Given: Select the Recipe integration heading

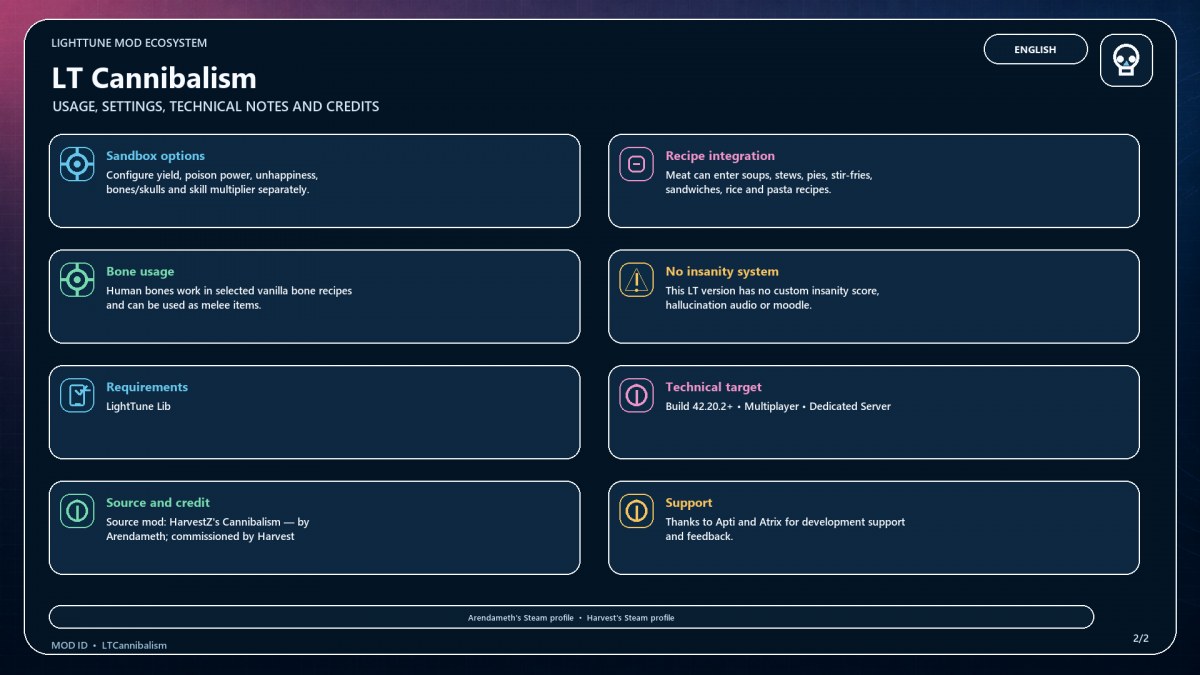Looking at the screenshot, I should 720,156.
